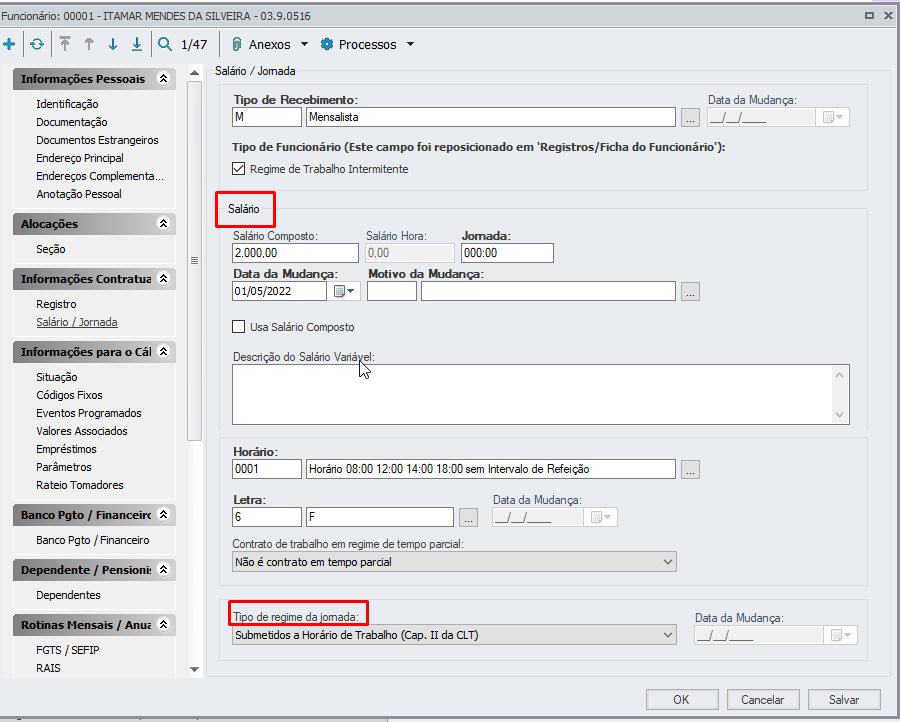The image size is (900, 722).
Task: Open Endereço Principal in sidebar
Action: pyautogui.click(x=80, y=158)
